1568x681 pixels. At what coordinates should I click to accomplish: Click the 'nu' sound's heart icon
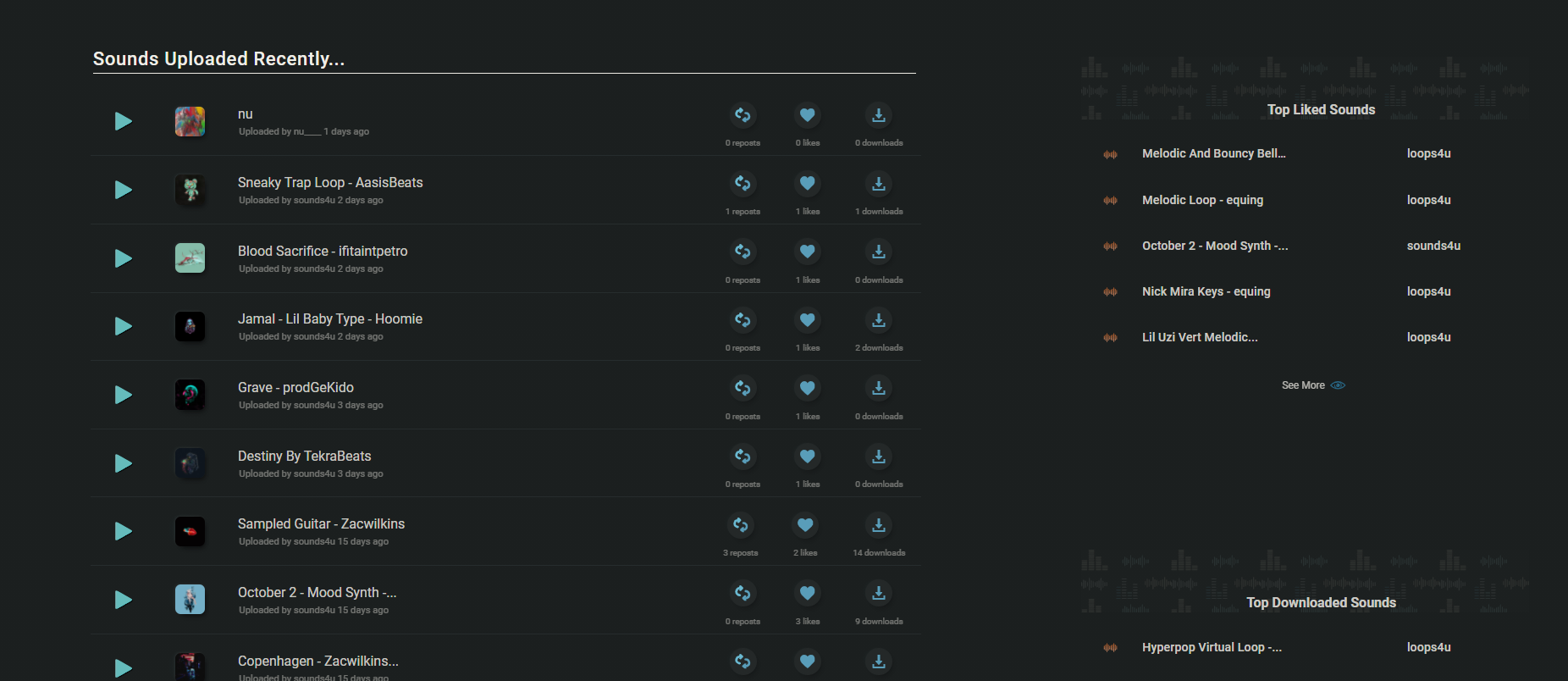tap(808, 115)
